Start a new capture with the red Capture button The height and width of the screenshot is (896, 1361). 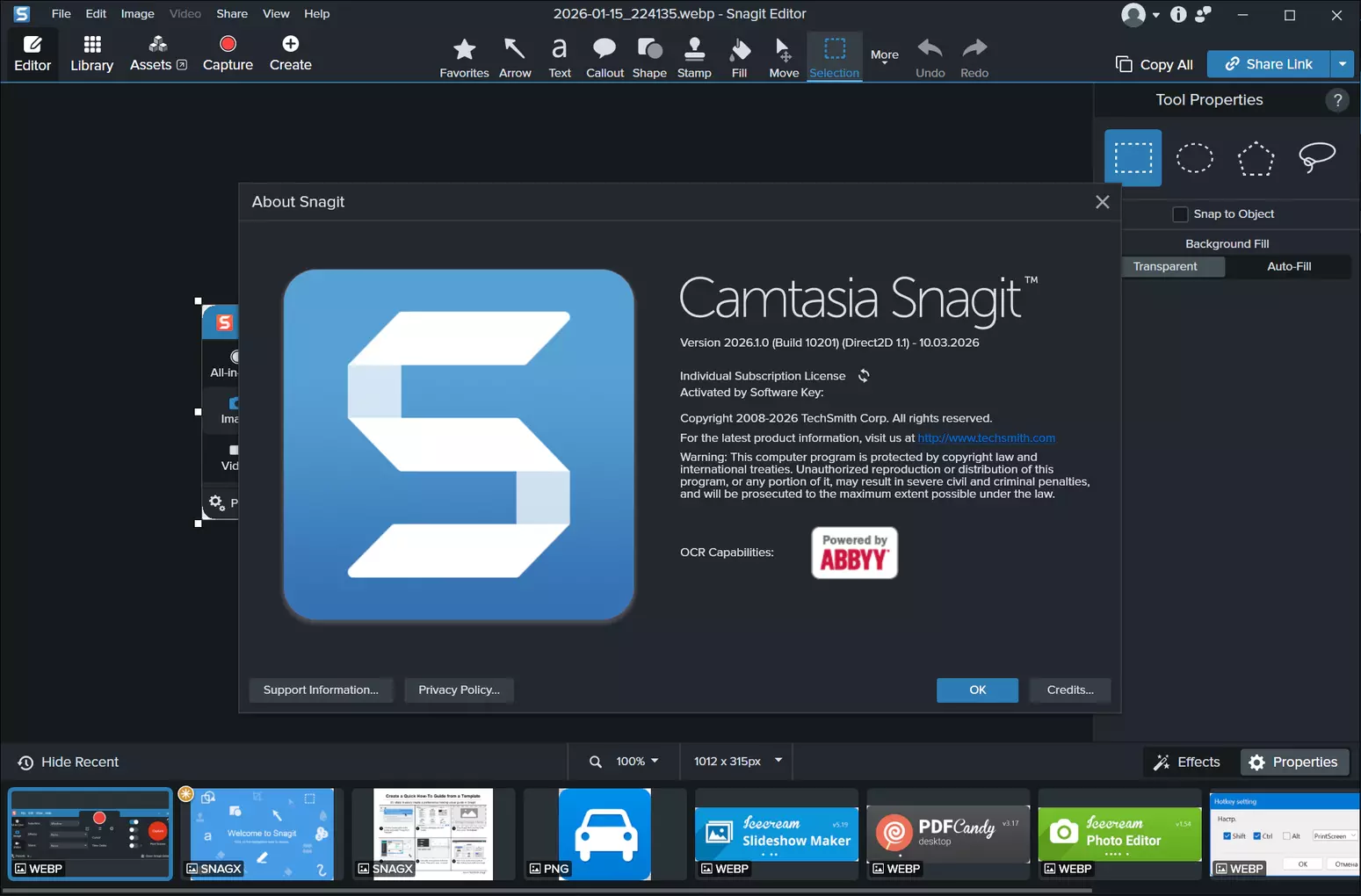pyautogui.click(x=228, y=54)
